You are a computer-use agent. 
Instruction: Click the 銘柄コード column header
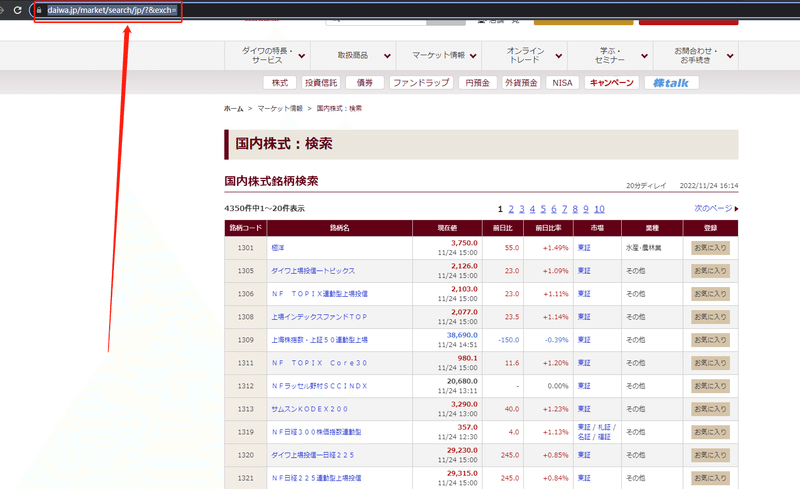[245, 228]
